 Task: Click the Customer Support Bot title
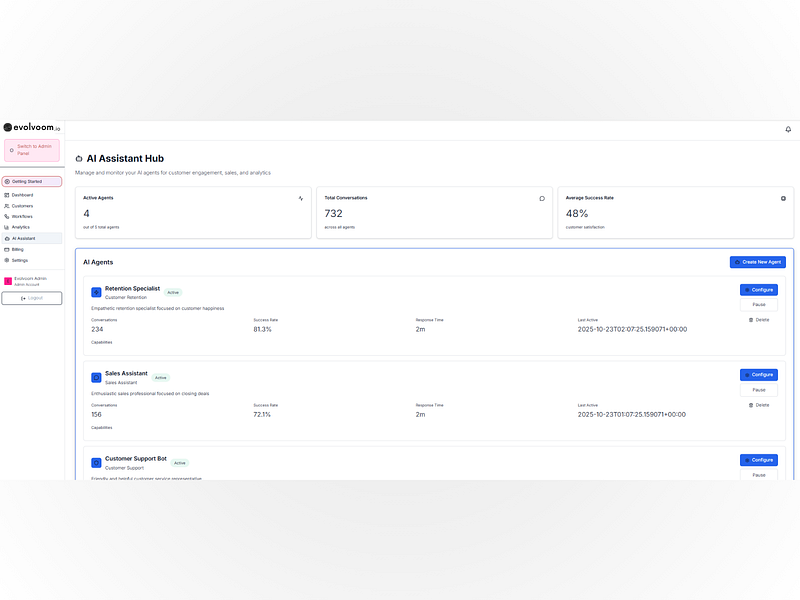[x=136, y=459]
